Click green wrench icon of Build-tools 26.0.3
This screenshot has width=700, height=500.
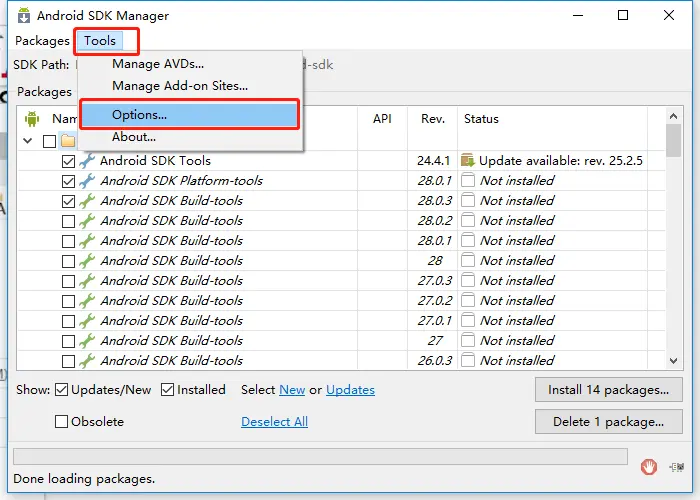[x=87, y=361]
